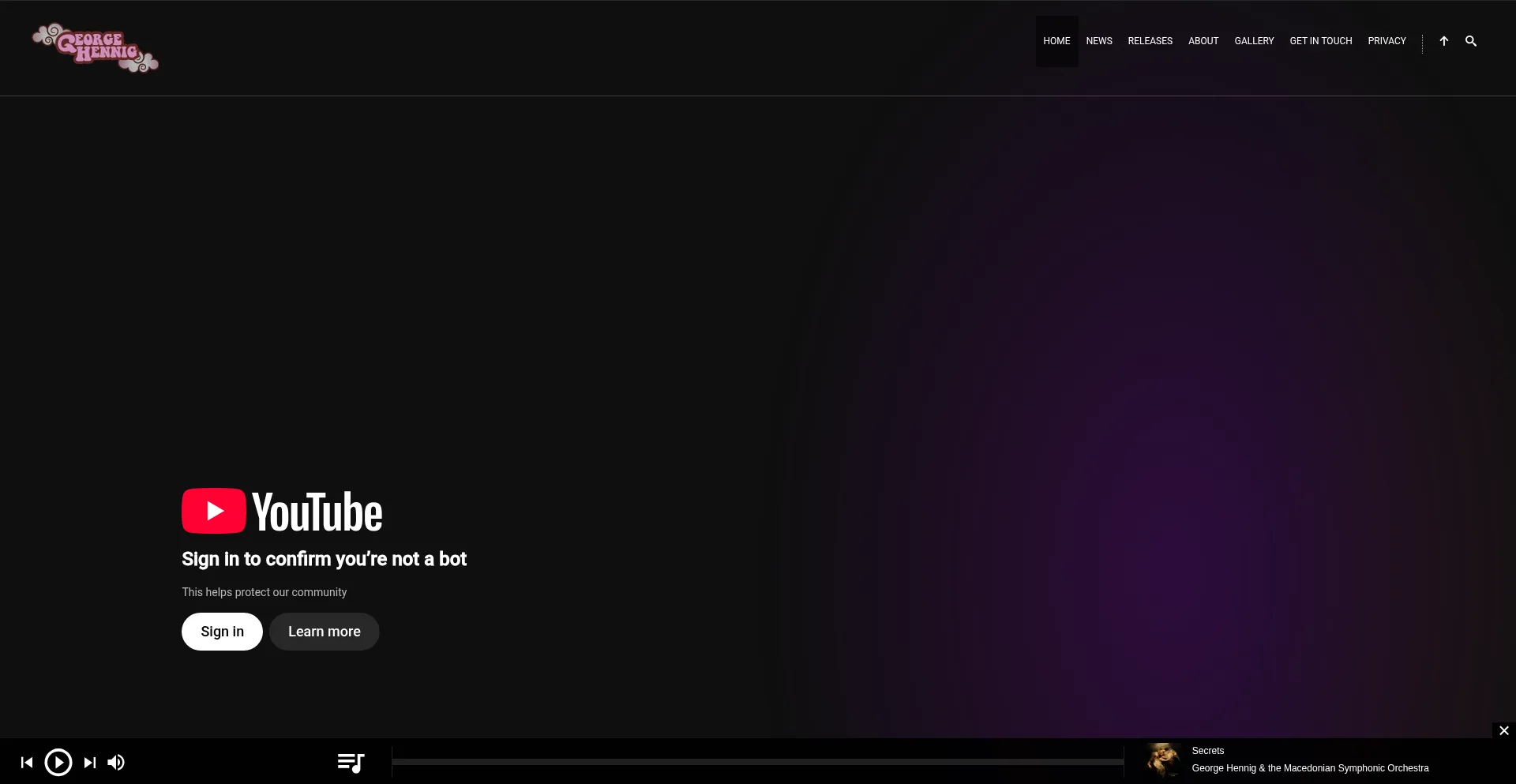Close the music player bar
The width and height of the screenshot is (1516, 784).
pos(1504,730)
